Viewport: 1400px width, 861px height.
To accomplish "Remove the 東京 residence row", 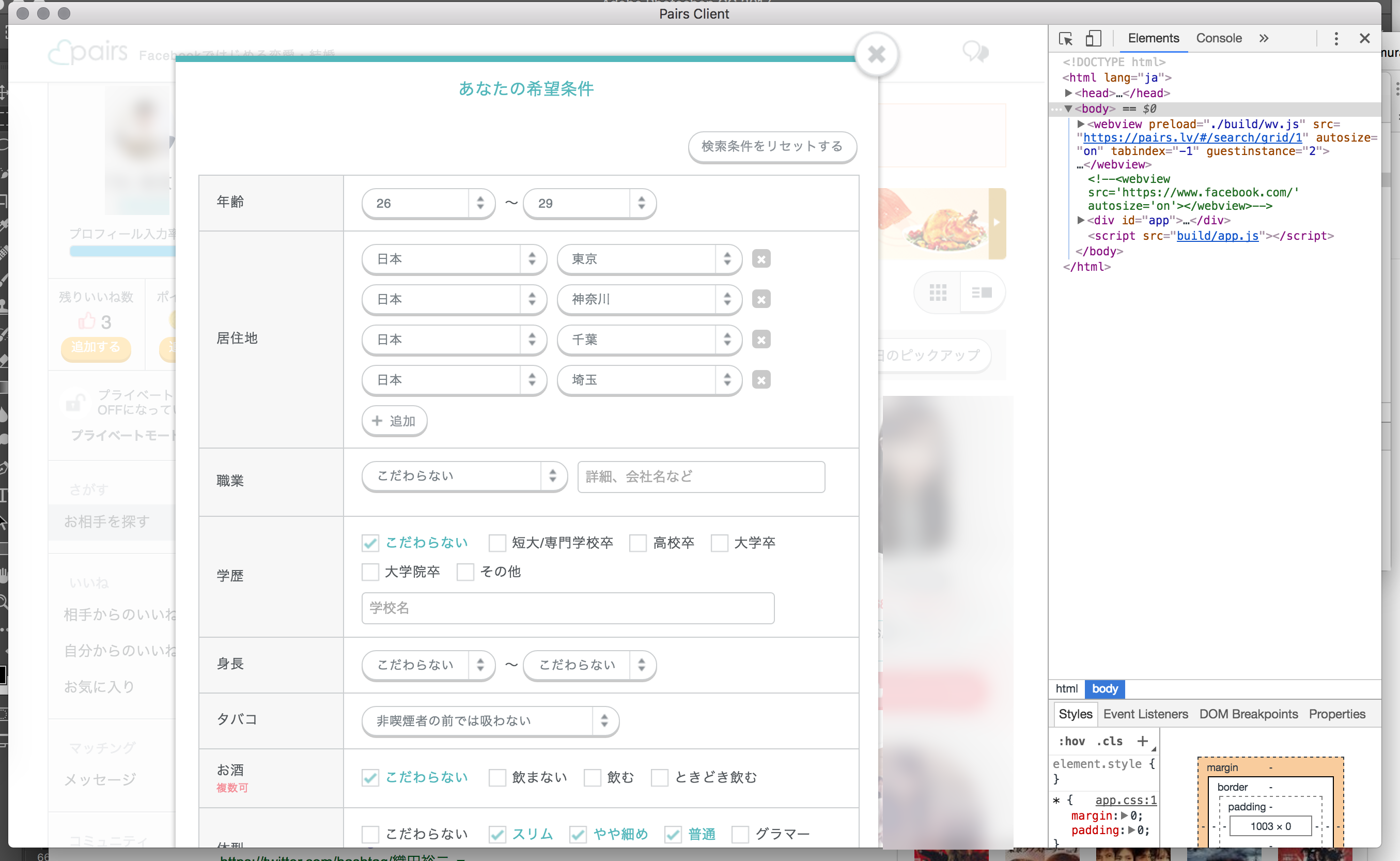I will (x=761, y=259).
